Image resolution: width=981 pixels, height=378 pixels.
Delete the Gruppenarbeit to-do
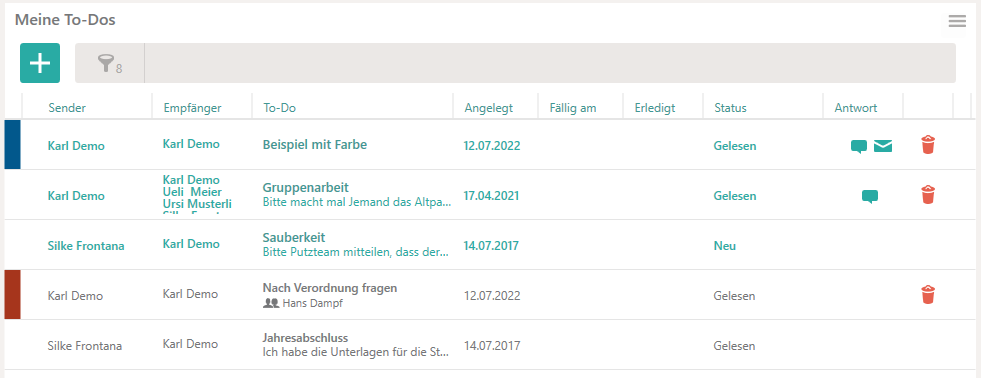928,195
